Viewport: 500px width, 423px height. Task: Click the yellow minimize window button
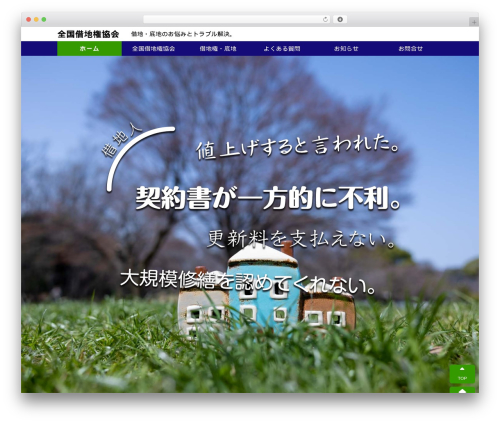[36, 19]
